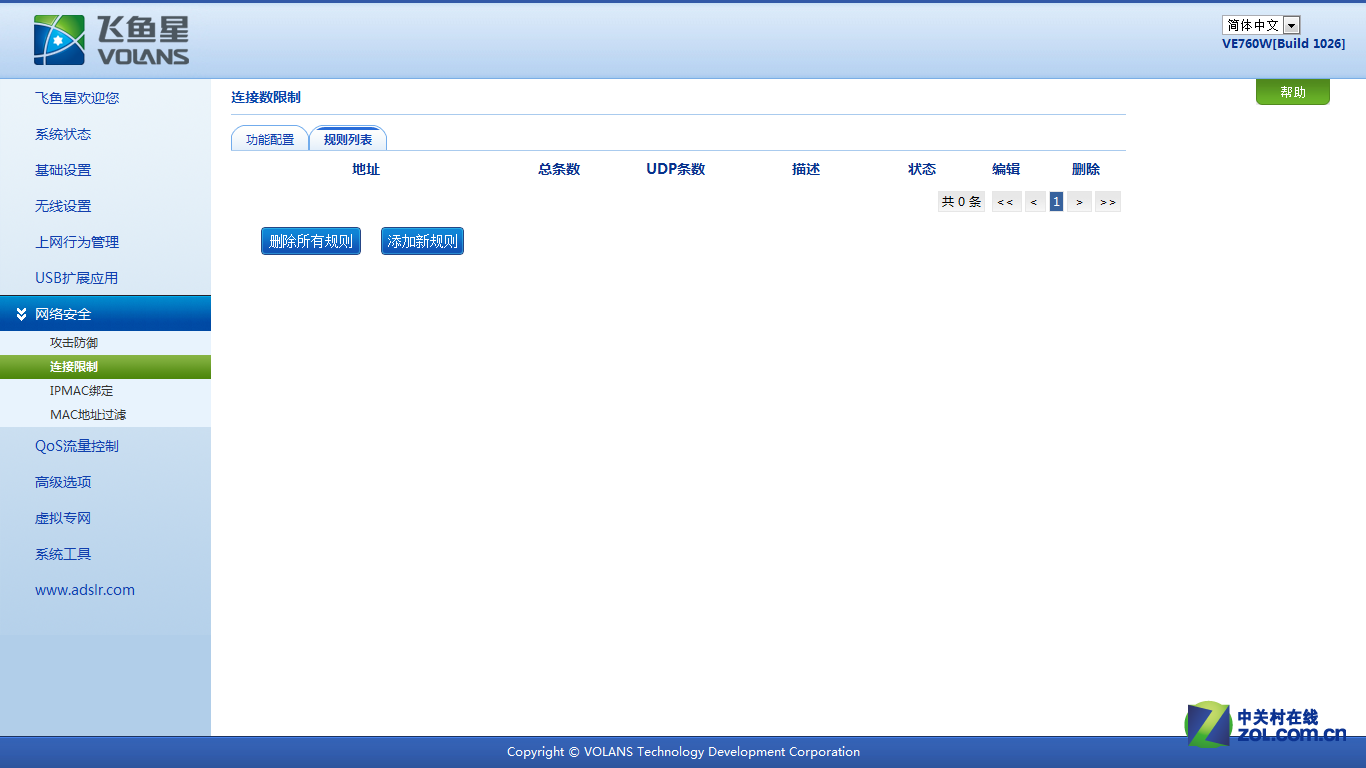Go to last page with >> button
Image resolution: width=1366 pixels, height=768 pixels.
pyautogui.click(x=1108, y=202)
